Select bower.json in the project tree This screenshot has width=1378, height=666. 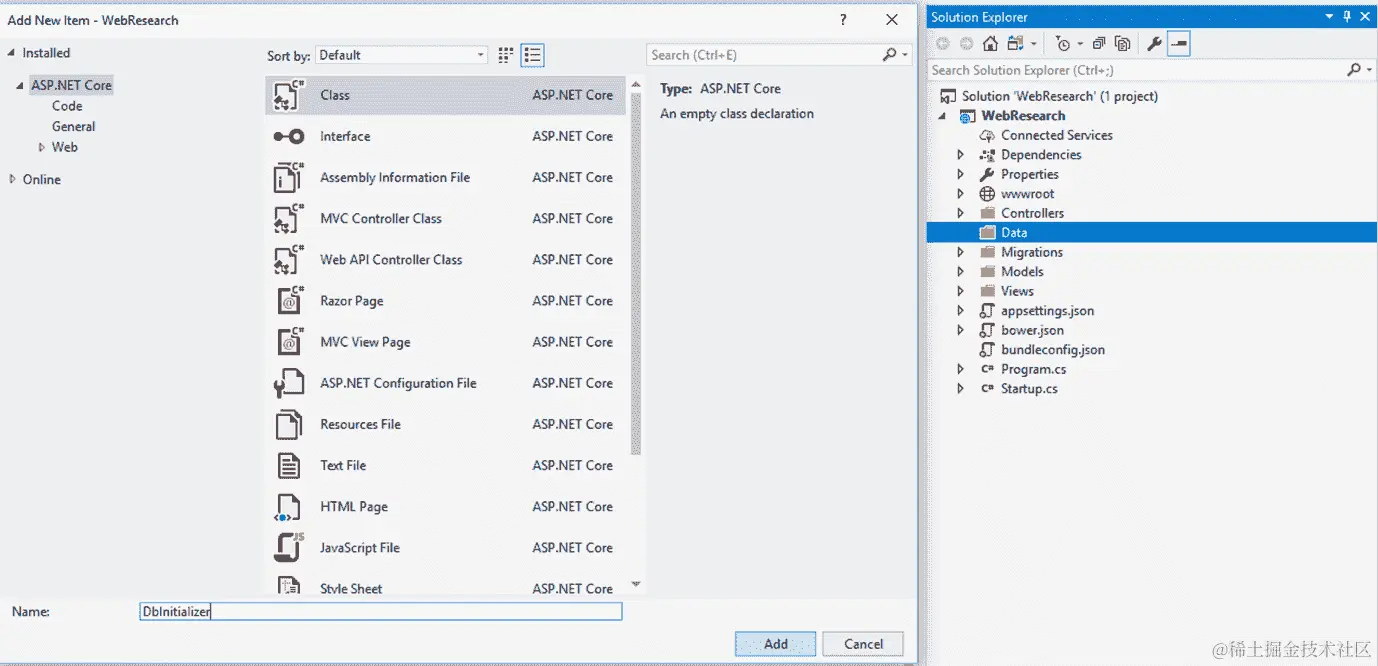[x=1032, y=330]
